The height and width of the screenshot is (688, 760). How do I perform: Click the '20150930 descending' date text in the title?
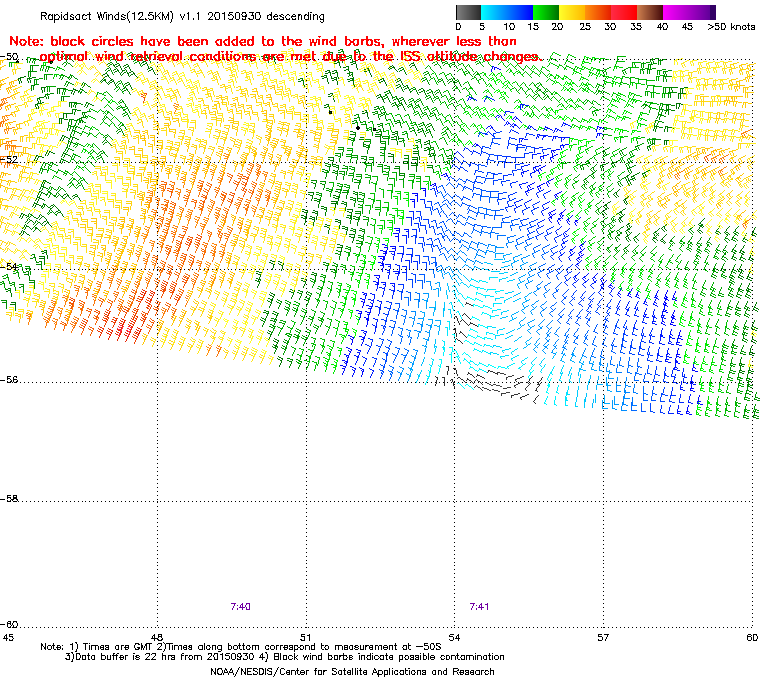point(266,16)
